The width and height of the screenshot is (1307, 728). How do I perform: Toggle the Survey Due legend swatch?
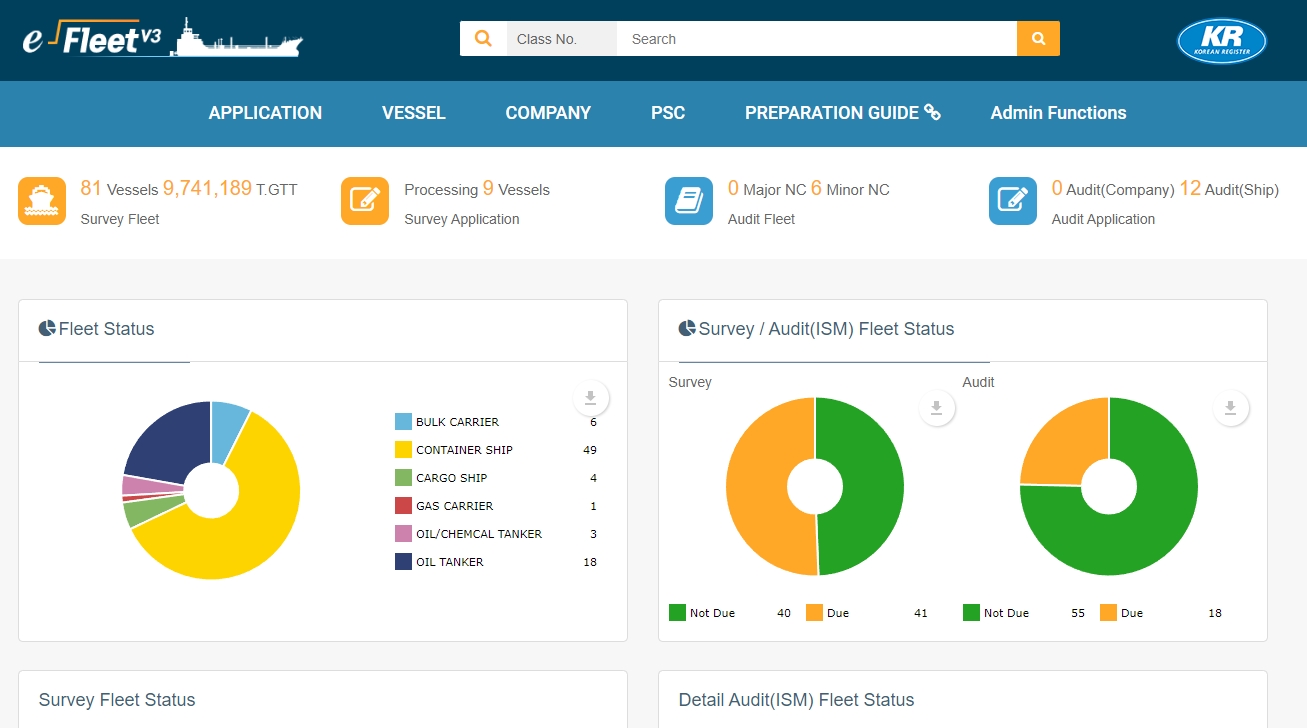point(813,612)
